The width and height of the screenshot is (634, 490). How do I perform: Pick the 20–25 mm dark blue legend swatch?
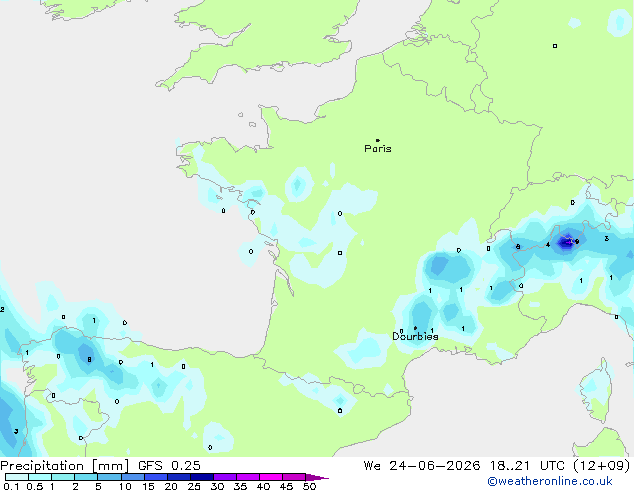click(178, 477)
